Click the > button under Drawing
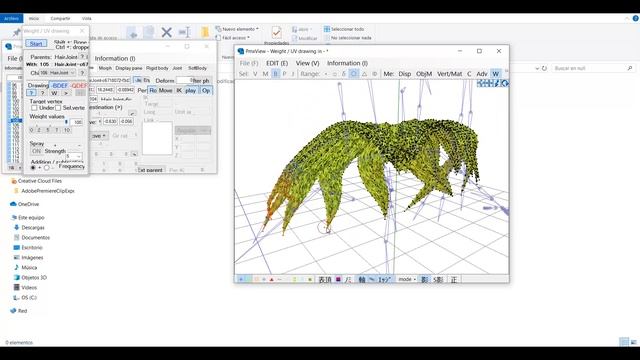 coord(66,93)
